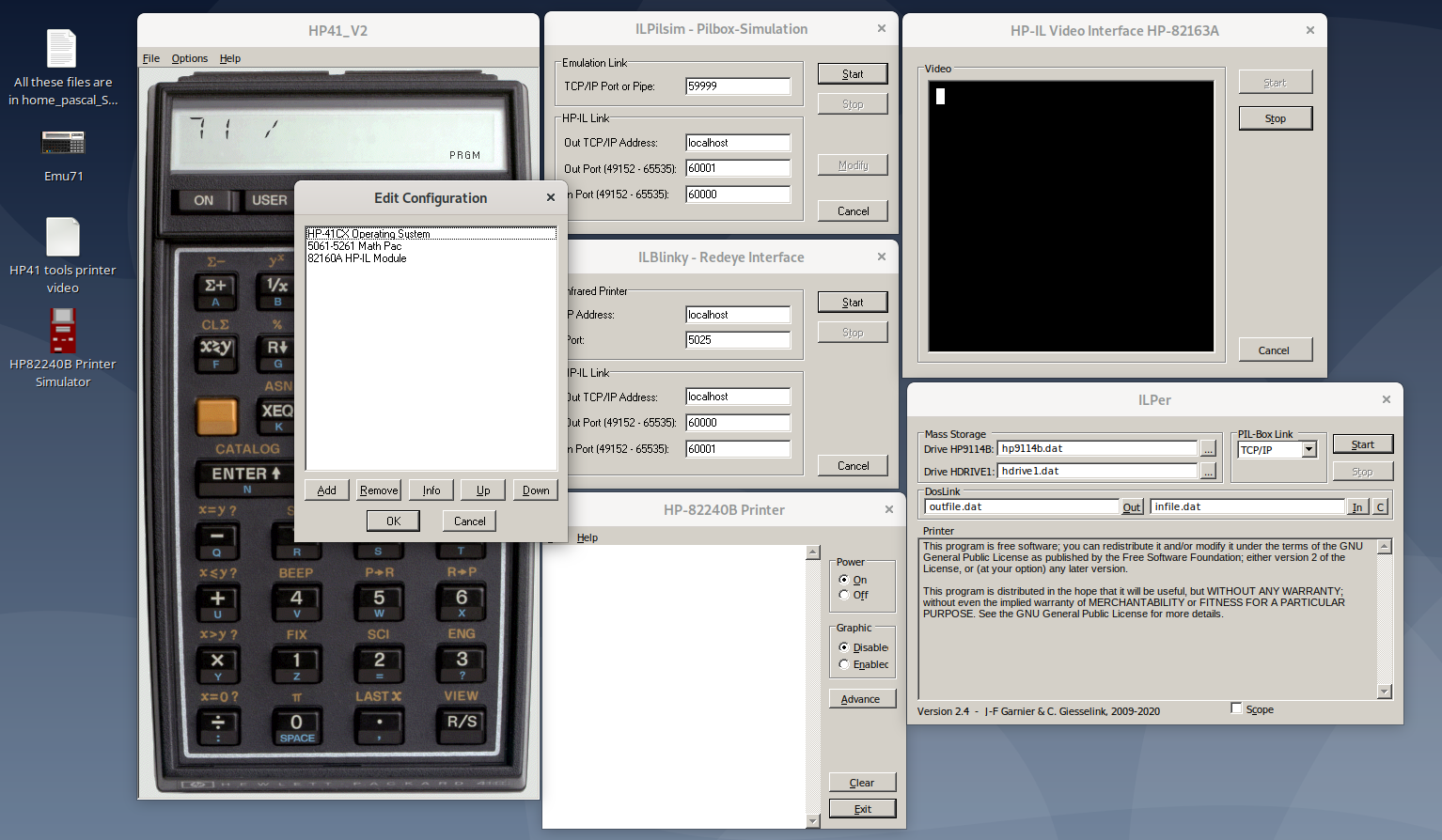Click the TCP/IP Port or Pipe field
Image resolution: width=1442 pixels, height=840 pixels.
click(x=738, y=86)
